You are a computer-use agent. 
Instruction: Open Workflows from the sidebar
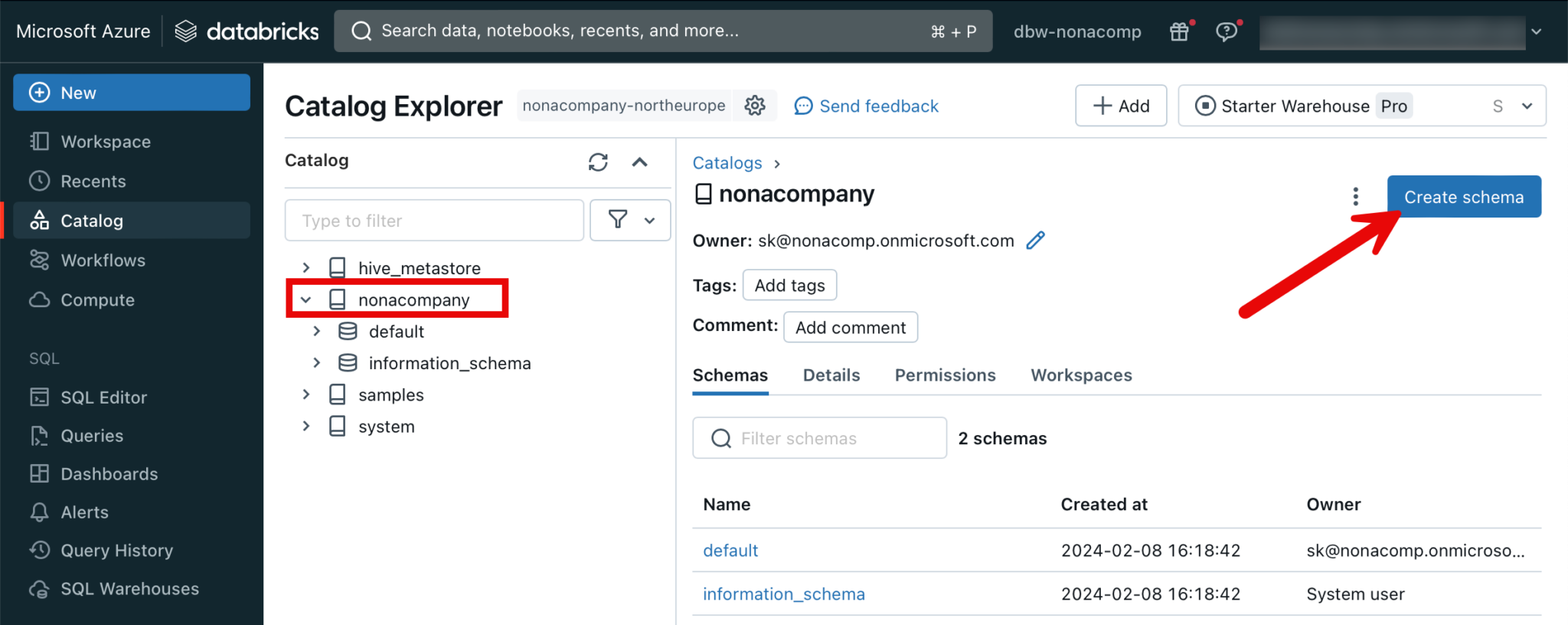click(x=103, y=260)
